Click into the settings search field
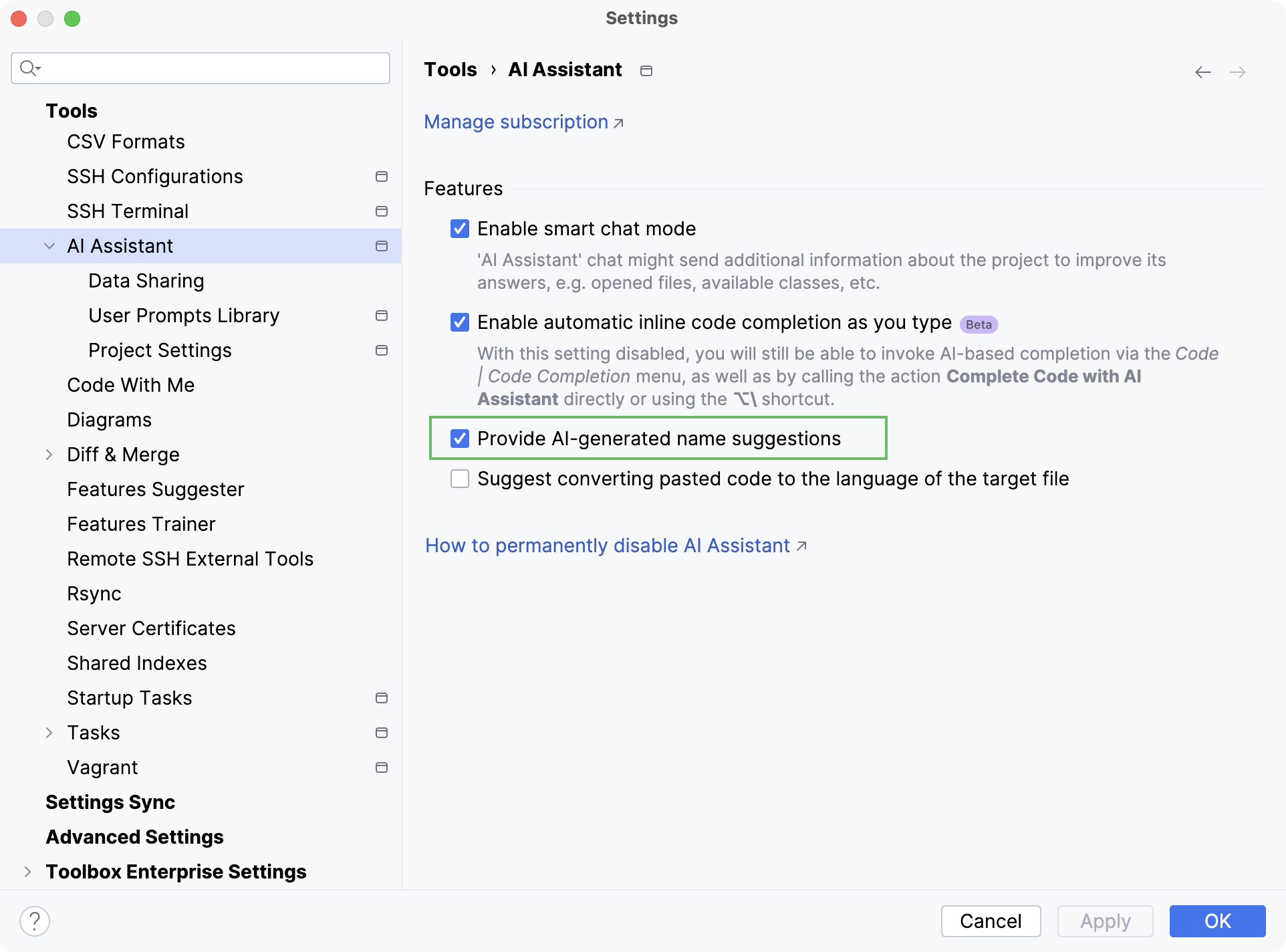1286x952 pixels. tap(201, 68)
